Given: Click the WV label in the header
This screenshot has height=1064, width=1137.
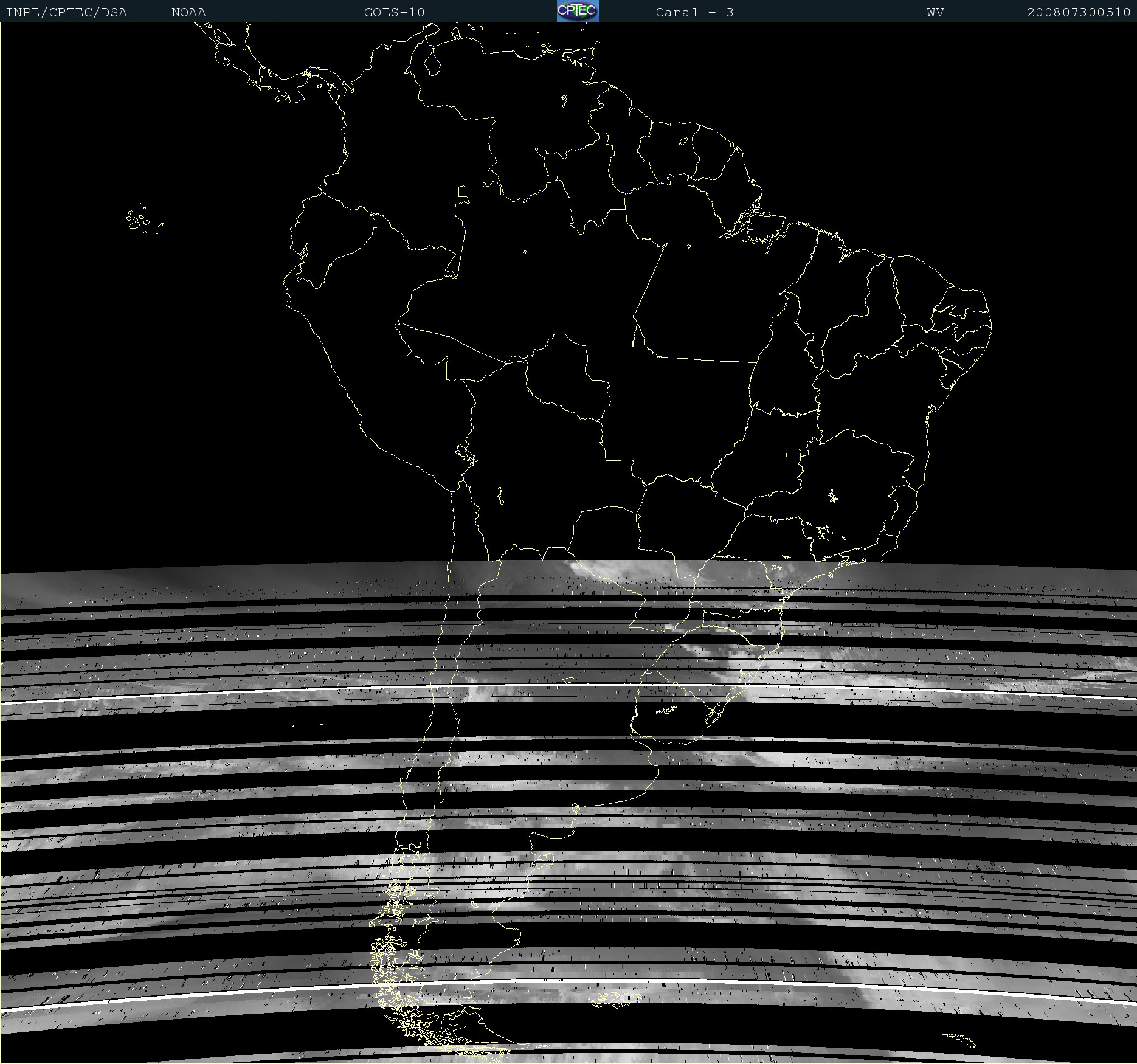Looking at the screenshot, I should [935, 12].
